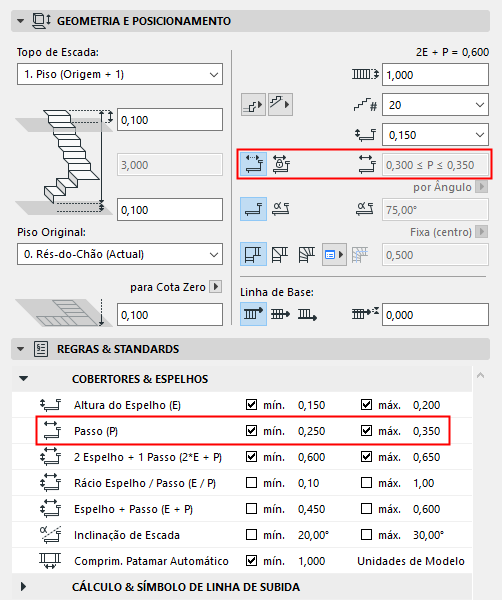This screenshot has width=502, height=600.
Task: Click the Regras & Standards panel icon
Action: [x=41, y=349]
